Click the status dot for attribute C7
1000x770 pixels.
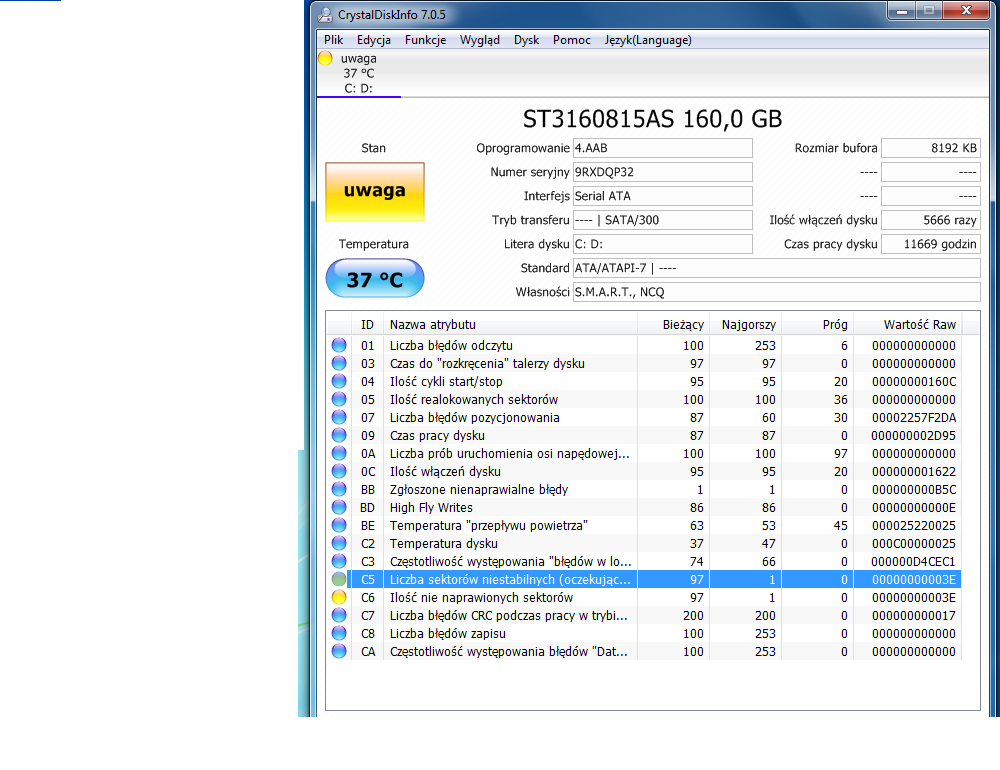point(339,616)
